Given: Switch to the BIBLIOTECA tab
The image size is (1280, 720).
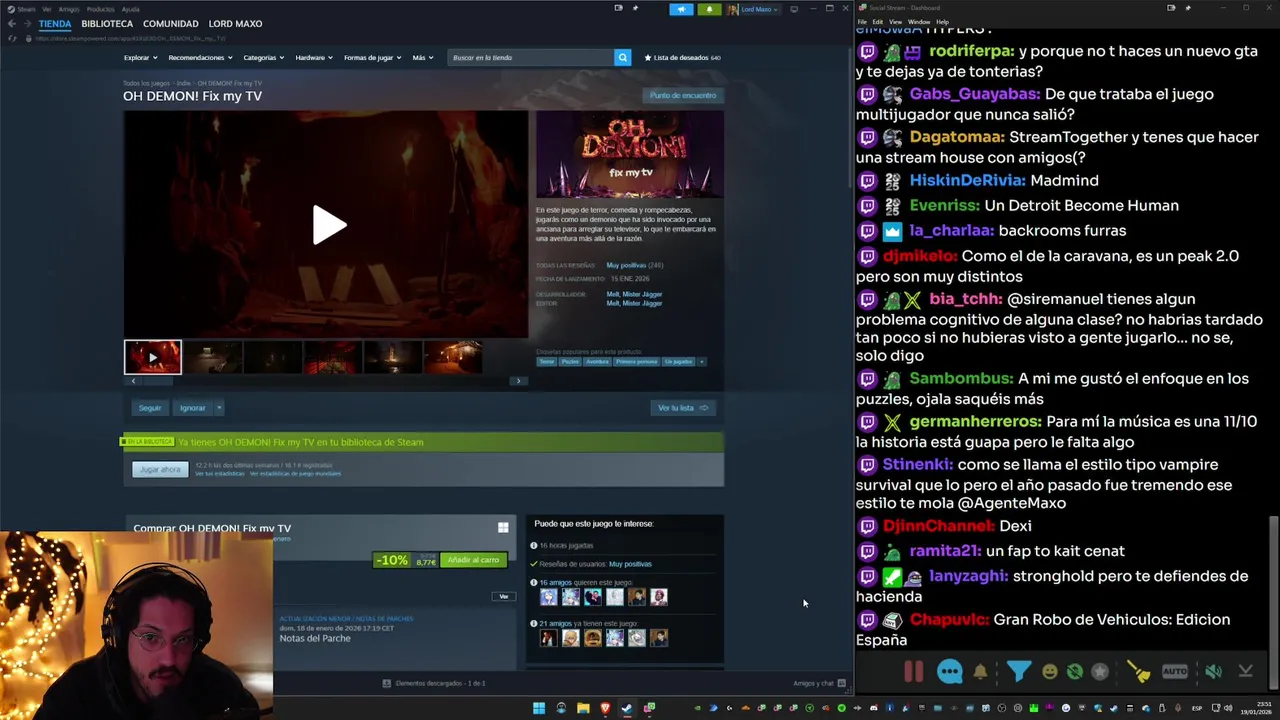Looking at the screenshot, I should 107,23.
